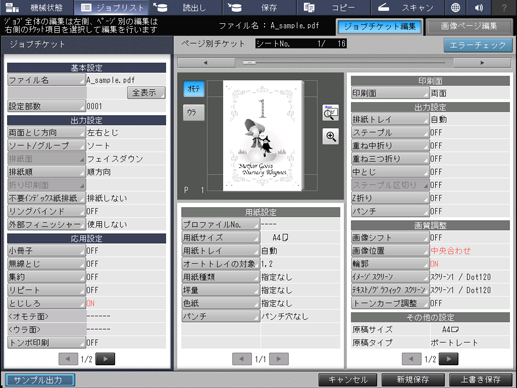Open the 印刷面 print side setting
Viewport: 517px width, 388px height.
click(x=390, y=93)
